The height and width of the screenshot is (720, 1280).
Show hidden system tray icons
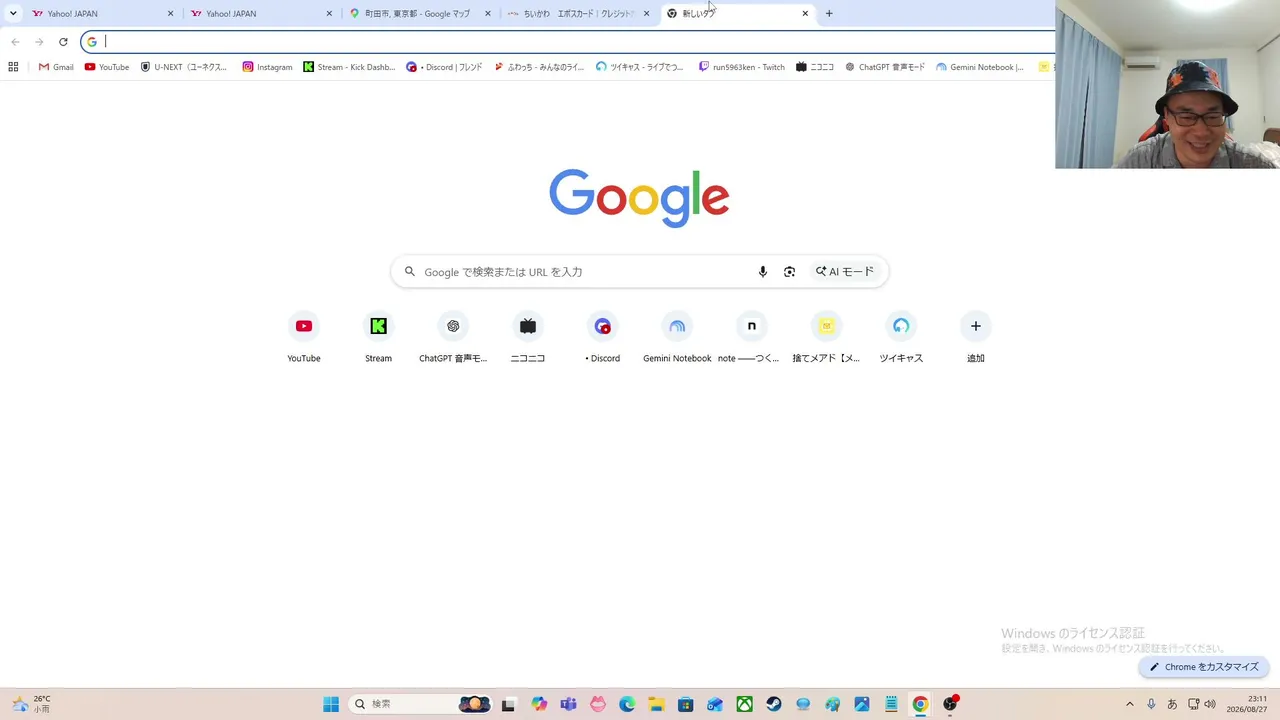[x=1130, y=704]
